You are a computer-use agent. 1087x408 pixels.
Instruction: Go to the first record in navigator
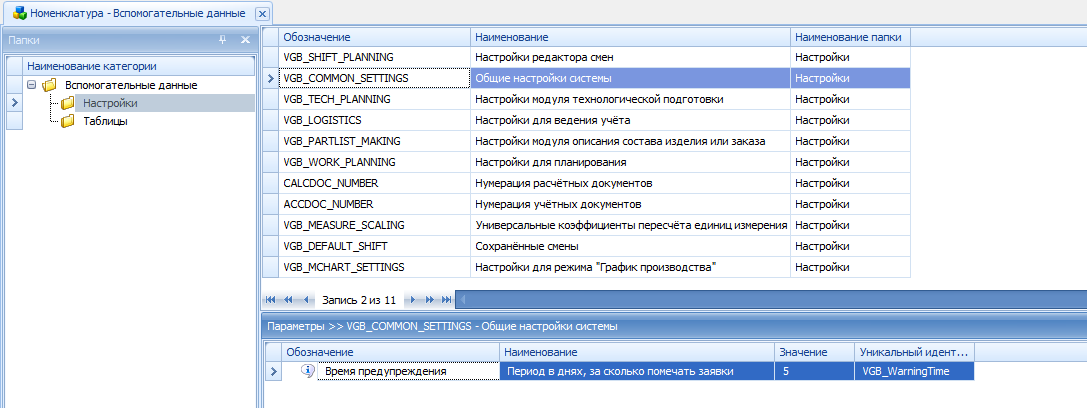point(271,300)
